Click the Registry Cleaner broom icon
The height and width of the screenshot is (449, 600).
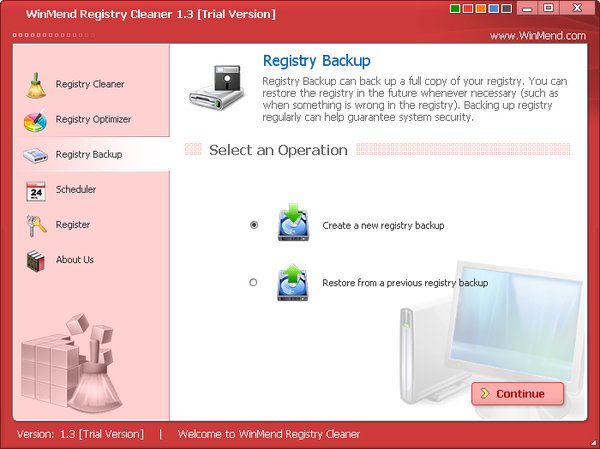click(36, 85)
